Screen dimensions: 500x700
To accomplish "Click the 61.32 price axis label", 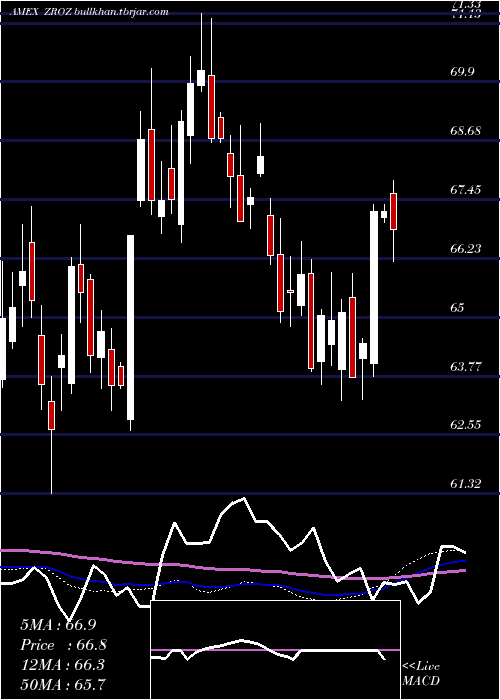I will point(466,483).
